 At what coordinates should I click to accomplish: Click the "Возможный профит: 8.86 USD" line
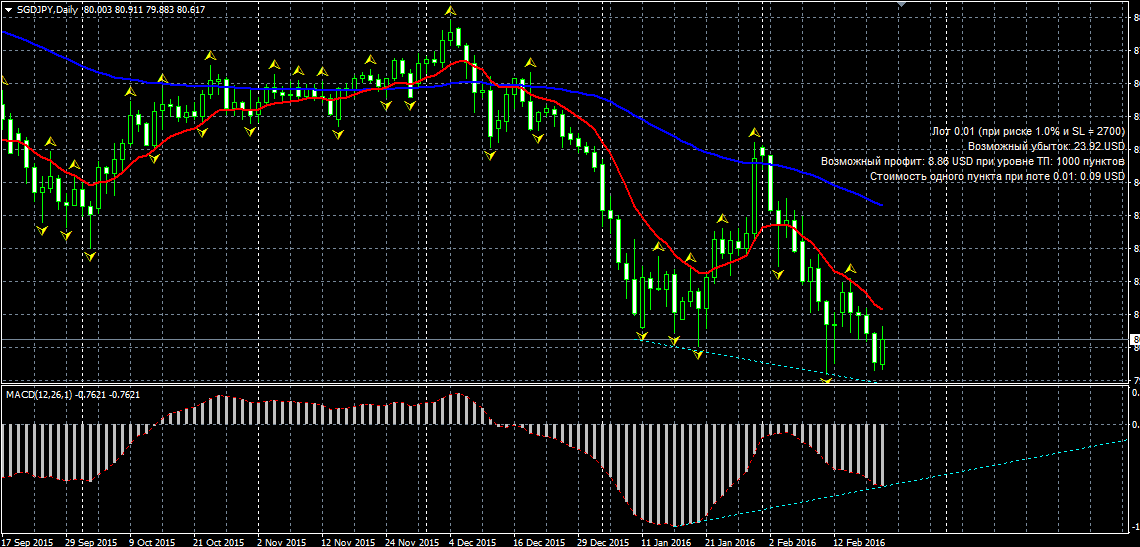(973, 161)
